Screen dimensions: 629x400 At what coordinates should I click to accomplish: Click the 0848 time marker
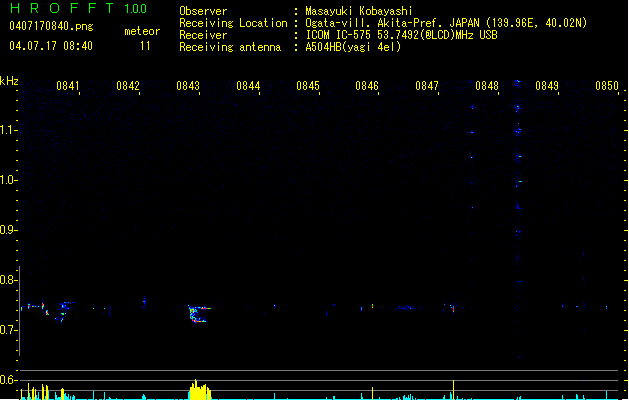tap(487, 86)
